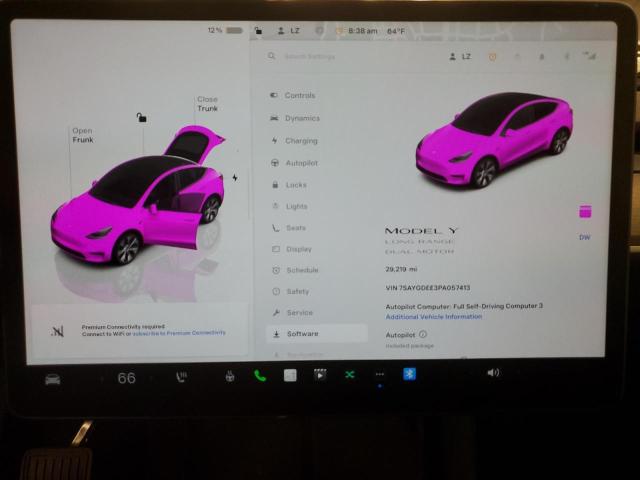Open the Theater clapperboard app icon
Image resolution: width=640 pixels, height=480 pixels.
click(x=320, y=375)
